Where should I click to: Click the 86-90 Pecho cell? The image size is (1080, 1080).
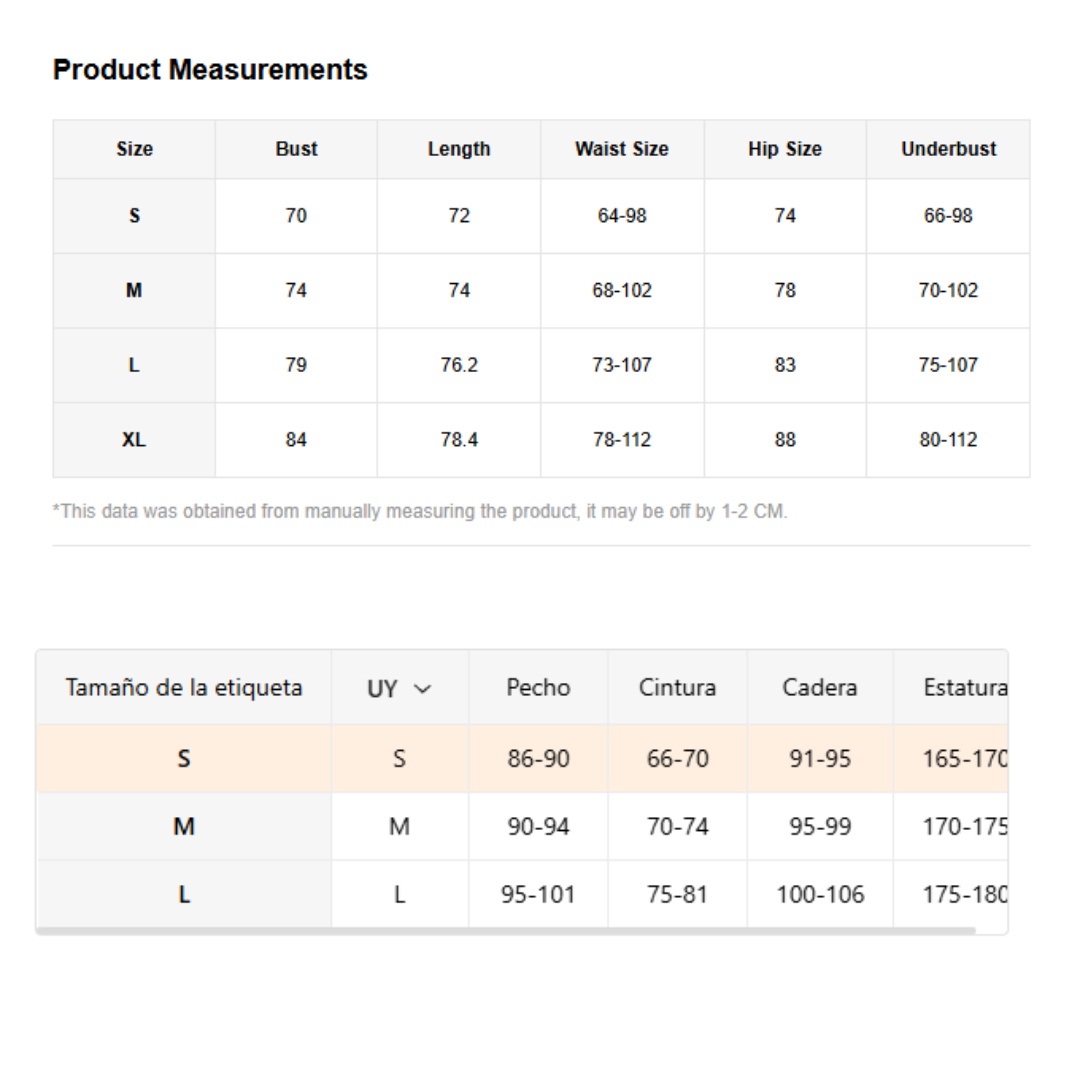click(x=538, y=759)
